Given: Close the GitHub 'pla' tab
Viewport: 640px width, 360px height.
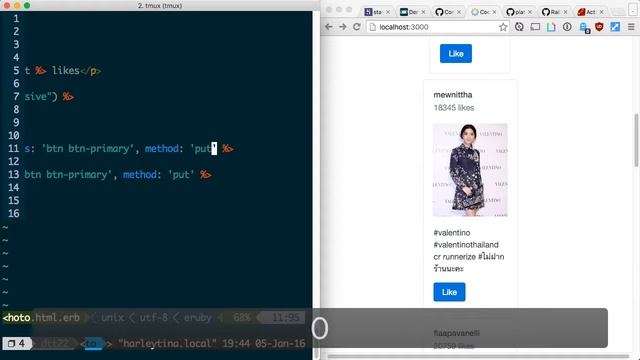Looking at the screenshot, I should [x=530, y=12].
